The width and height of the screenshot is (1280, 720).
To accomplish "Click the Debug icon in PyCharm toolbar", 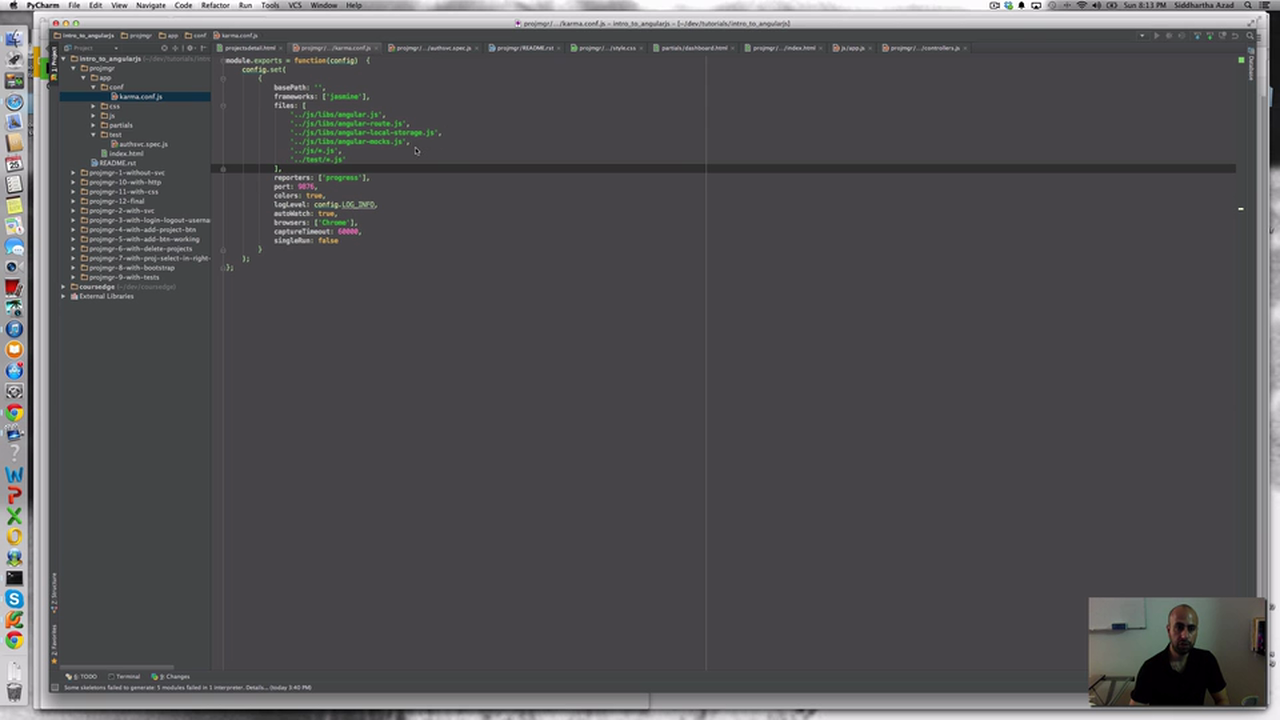I will coord(1170,35).
